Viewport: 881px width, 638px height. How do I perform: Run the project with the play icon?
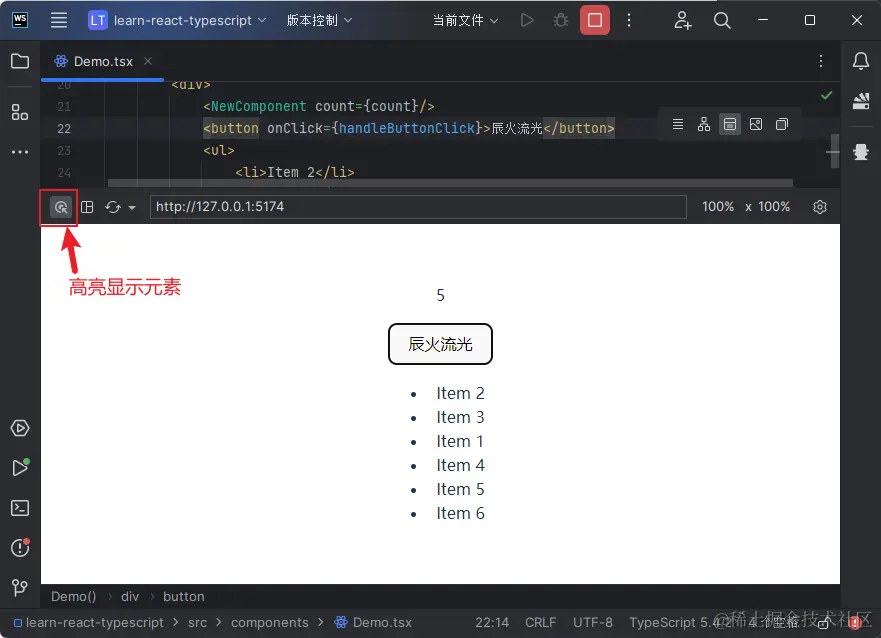tap(527, 20)
